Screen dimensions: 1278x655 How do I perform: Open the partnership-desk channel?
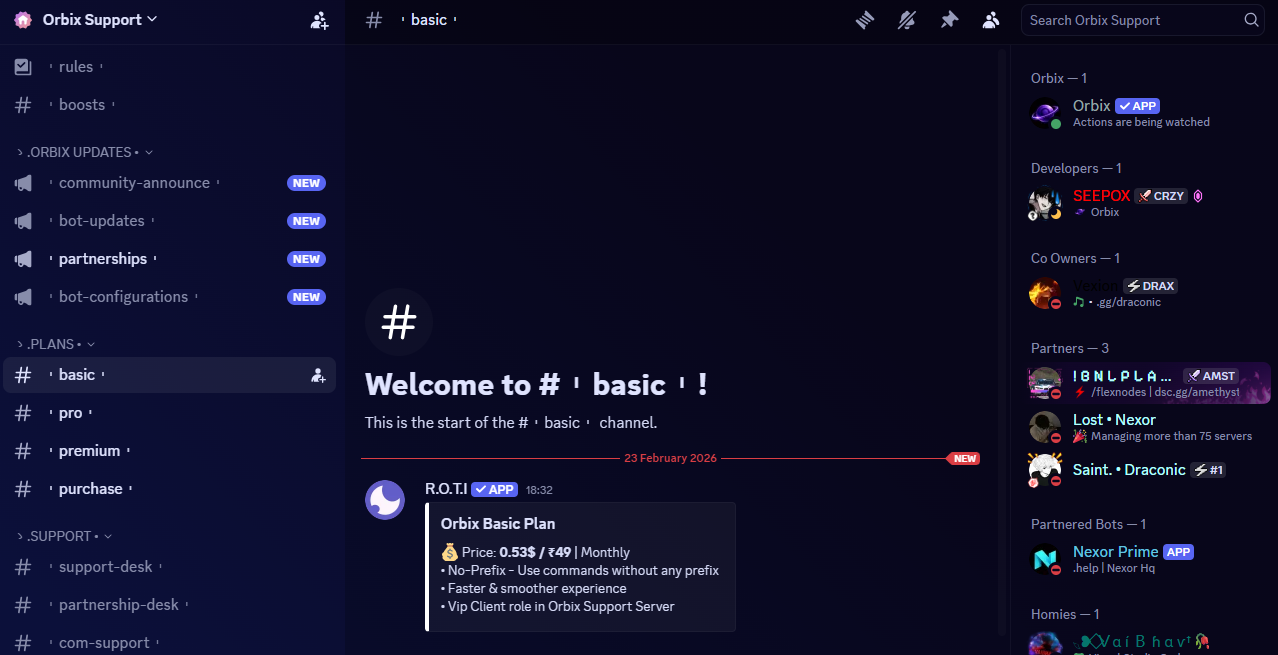coord(169,605)
